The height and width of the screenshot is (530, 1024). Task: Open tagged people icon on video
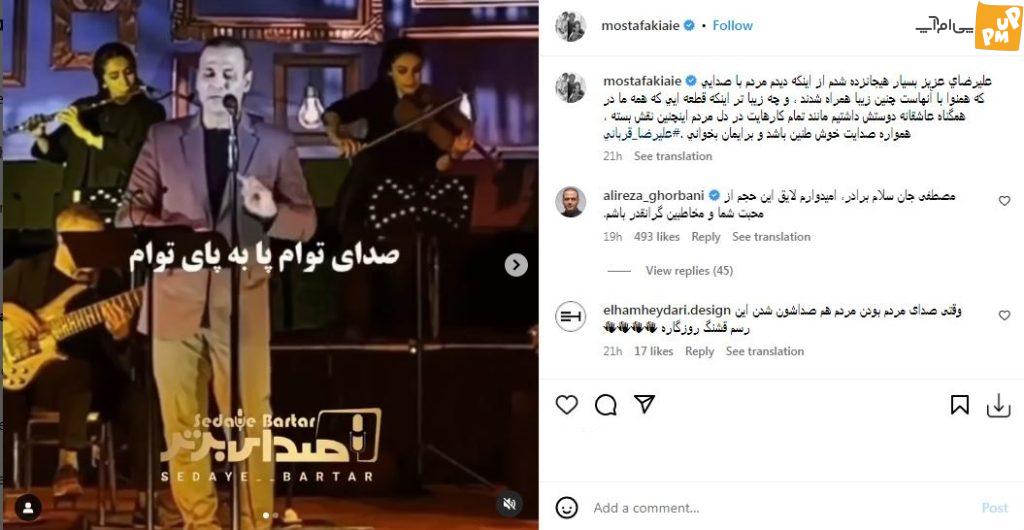tap(28, 507)
